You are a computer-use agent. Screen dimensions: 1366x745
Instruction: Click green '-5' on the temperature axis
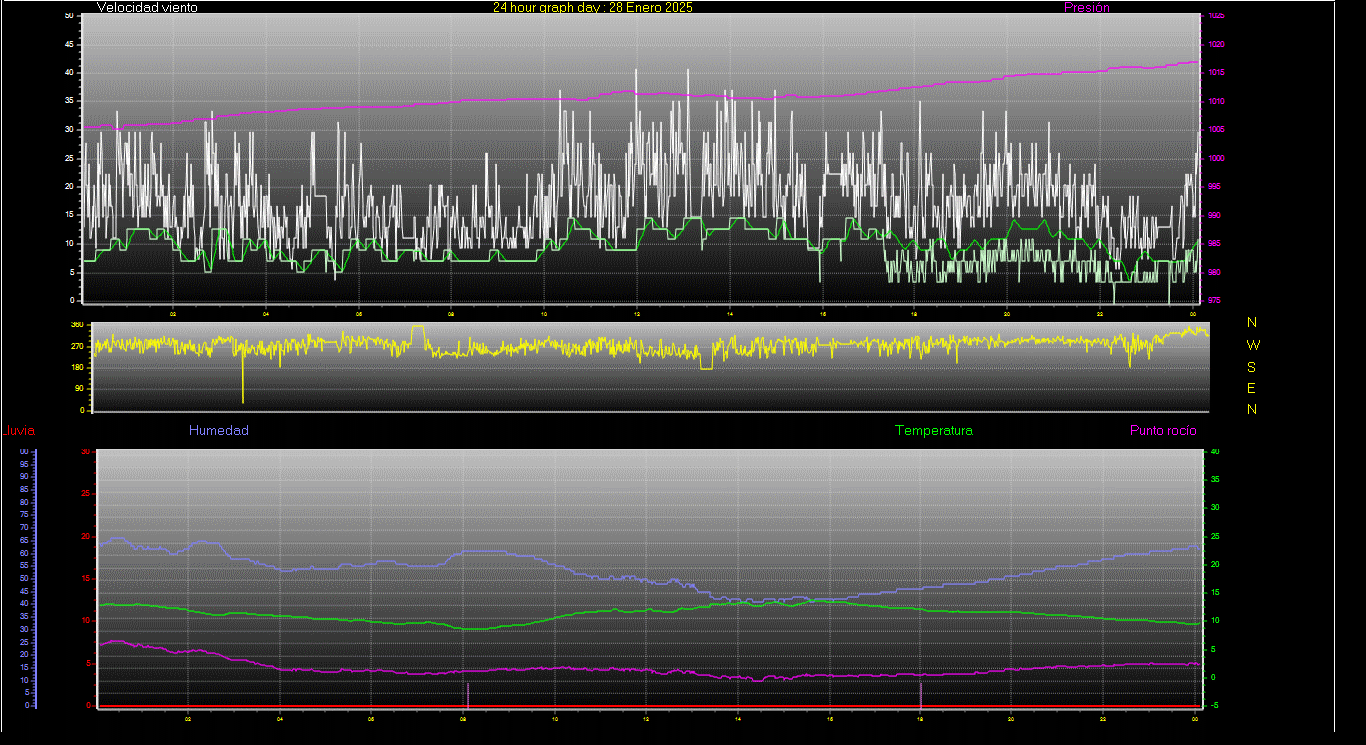[x=1214, y=705]
